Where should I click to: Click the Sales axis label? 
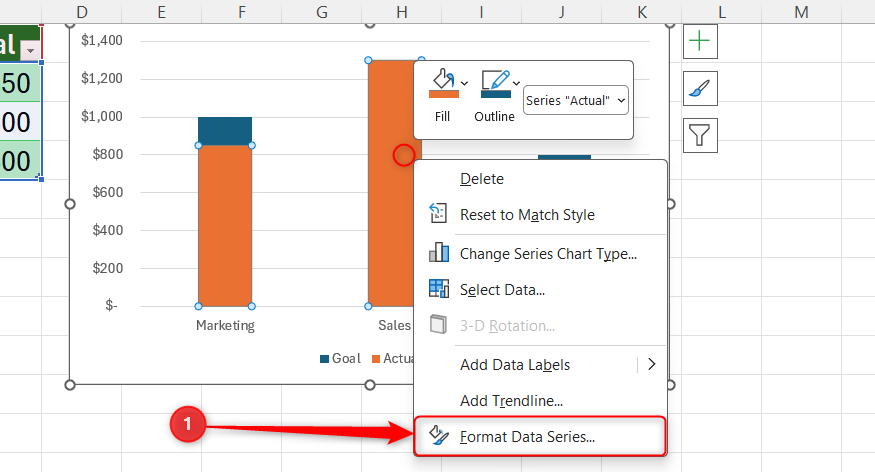(395, 325)
